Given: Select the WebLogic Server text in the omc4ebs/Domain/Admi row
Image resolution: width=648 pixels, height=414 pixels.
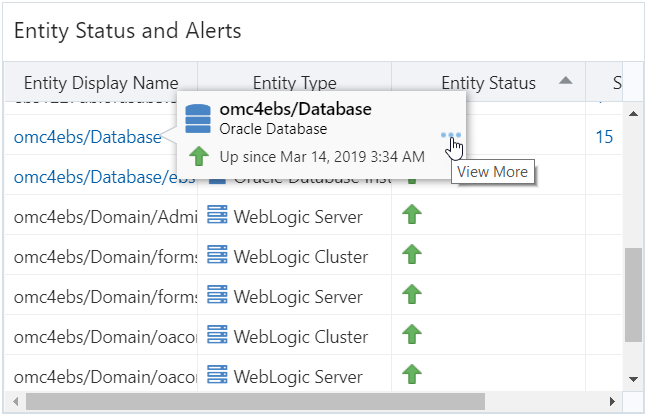Looking at the screenshot, I should click(x=298, y=217).
